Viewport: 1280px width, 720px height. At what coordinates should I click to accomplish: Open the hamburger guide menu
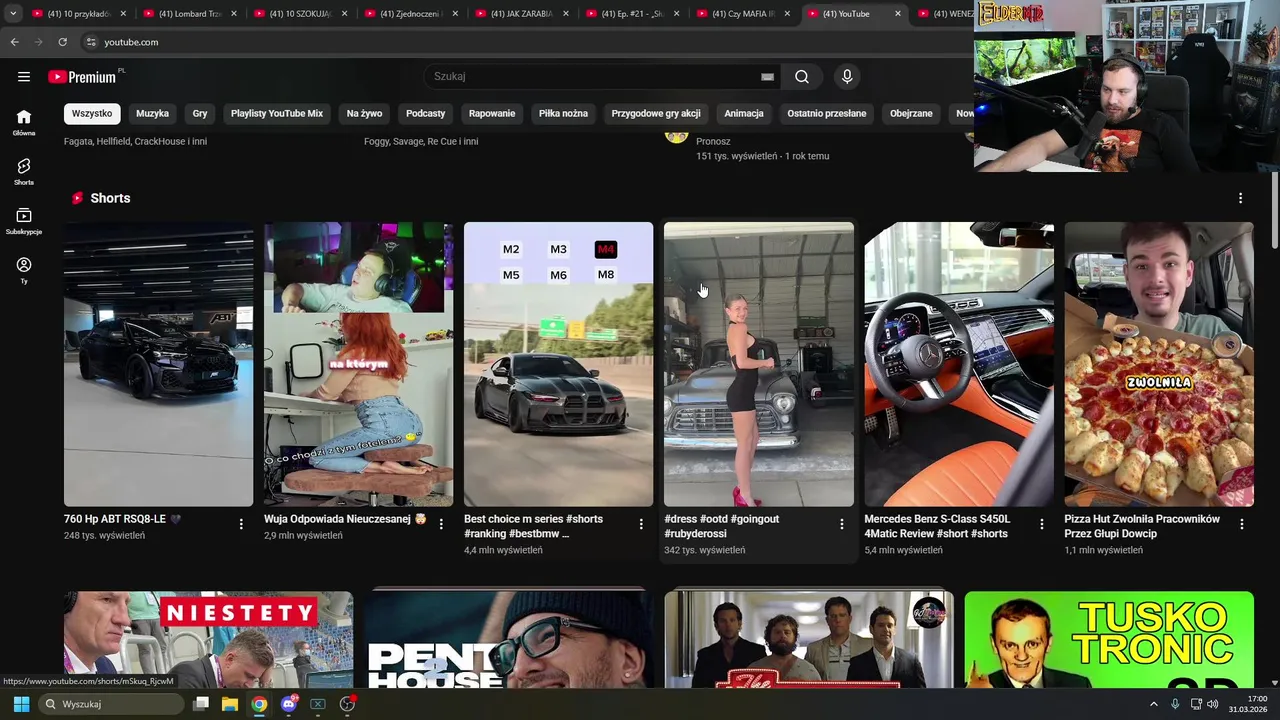click(24, 77)
